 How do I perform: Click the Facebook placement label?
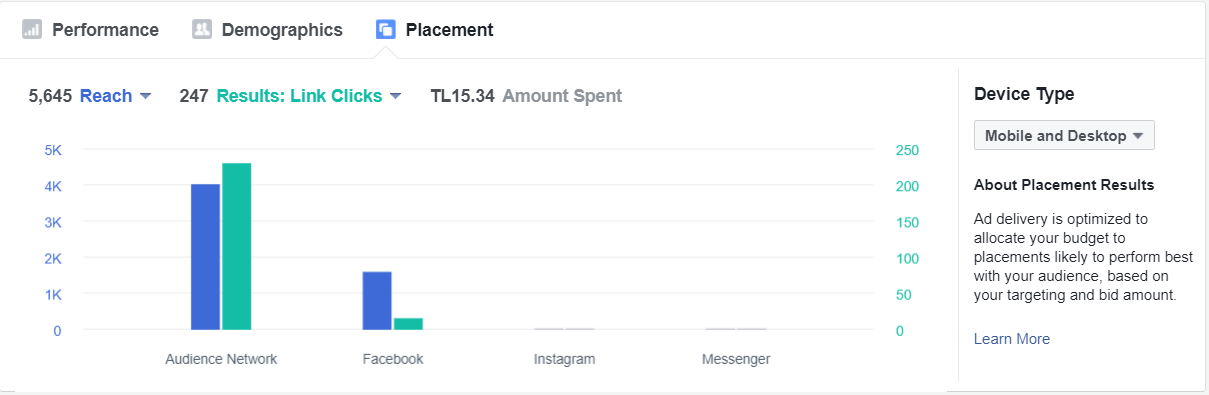coord(393,359)
